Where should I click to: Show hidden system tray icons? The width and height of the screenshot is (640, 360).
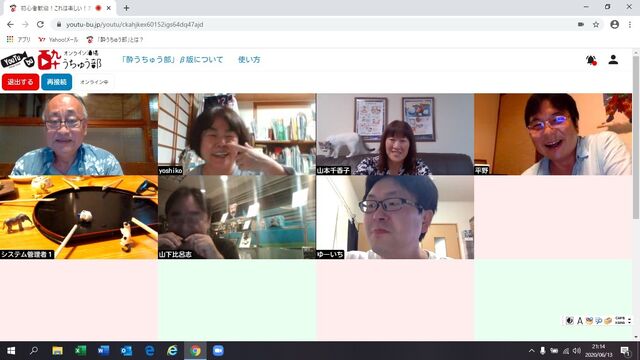click(x=531, y=351)
